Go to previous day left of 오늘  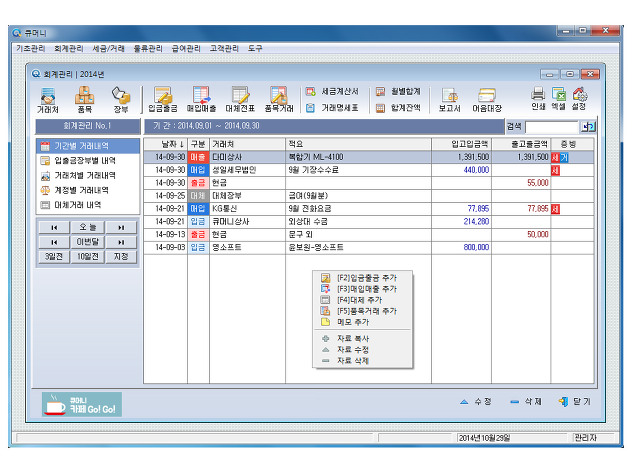54,227
